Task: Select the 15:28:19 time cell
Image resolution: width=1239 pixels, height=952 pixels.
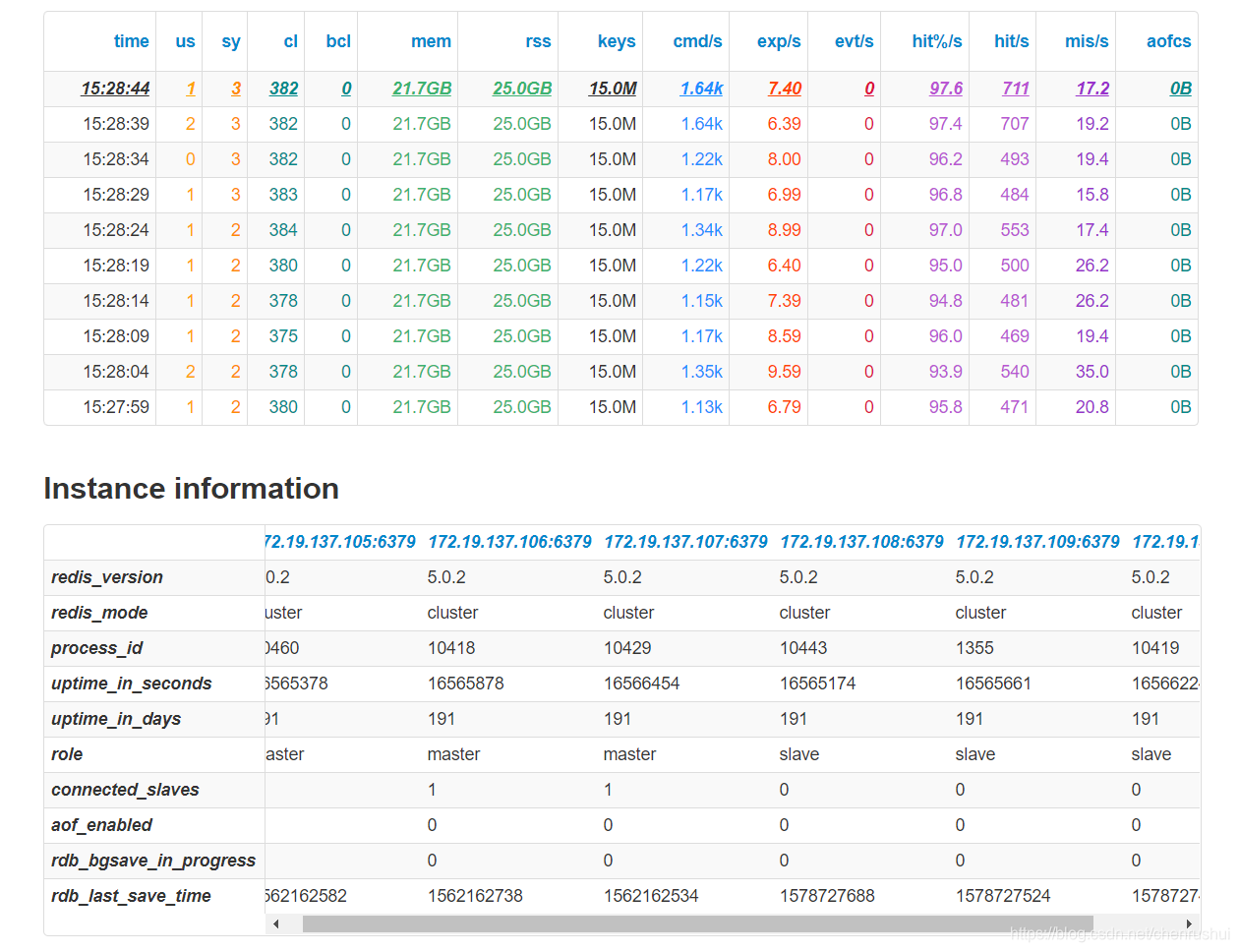Action: click(x=116, y=266)
